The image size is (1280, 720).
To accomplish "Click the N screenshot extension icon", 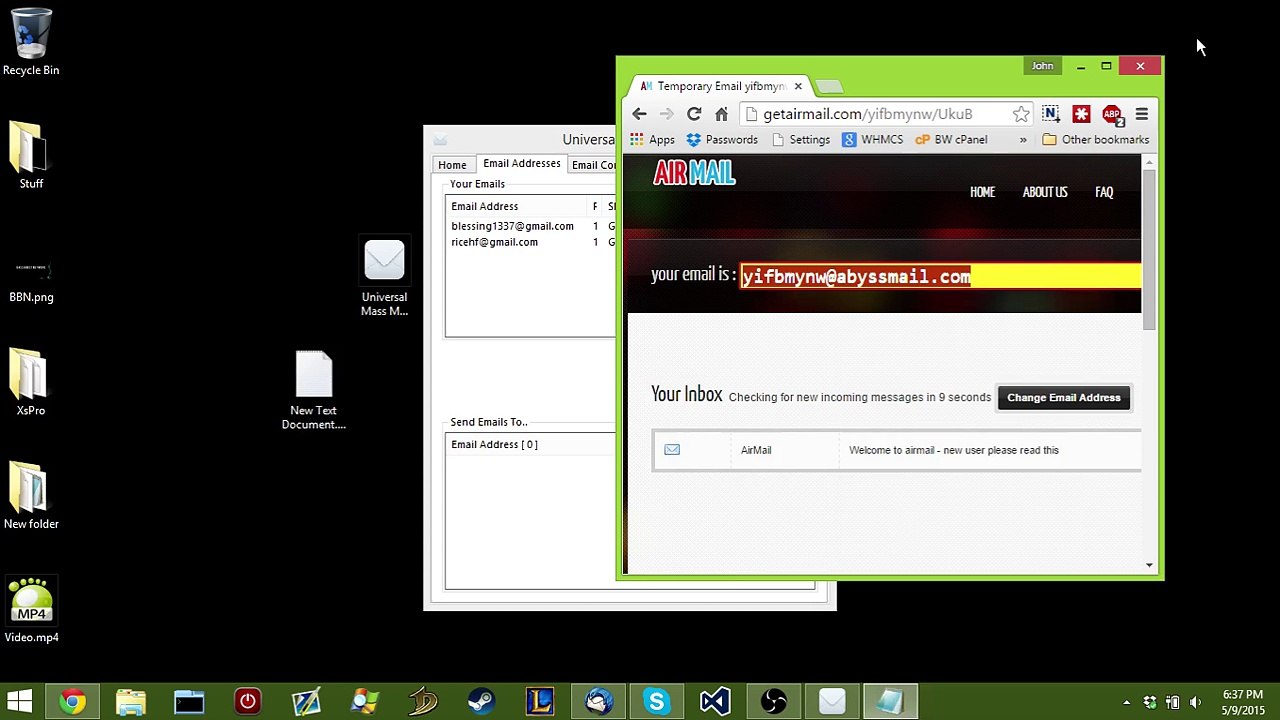I will pos(1050,114).
